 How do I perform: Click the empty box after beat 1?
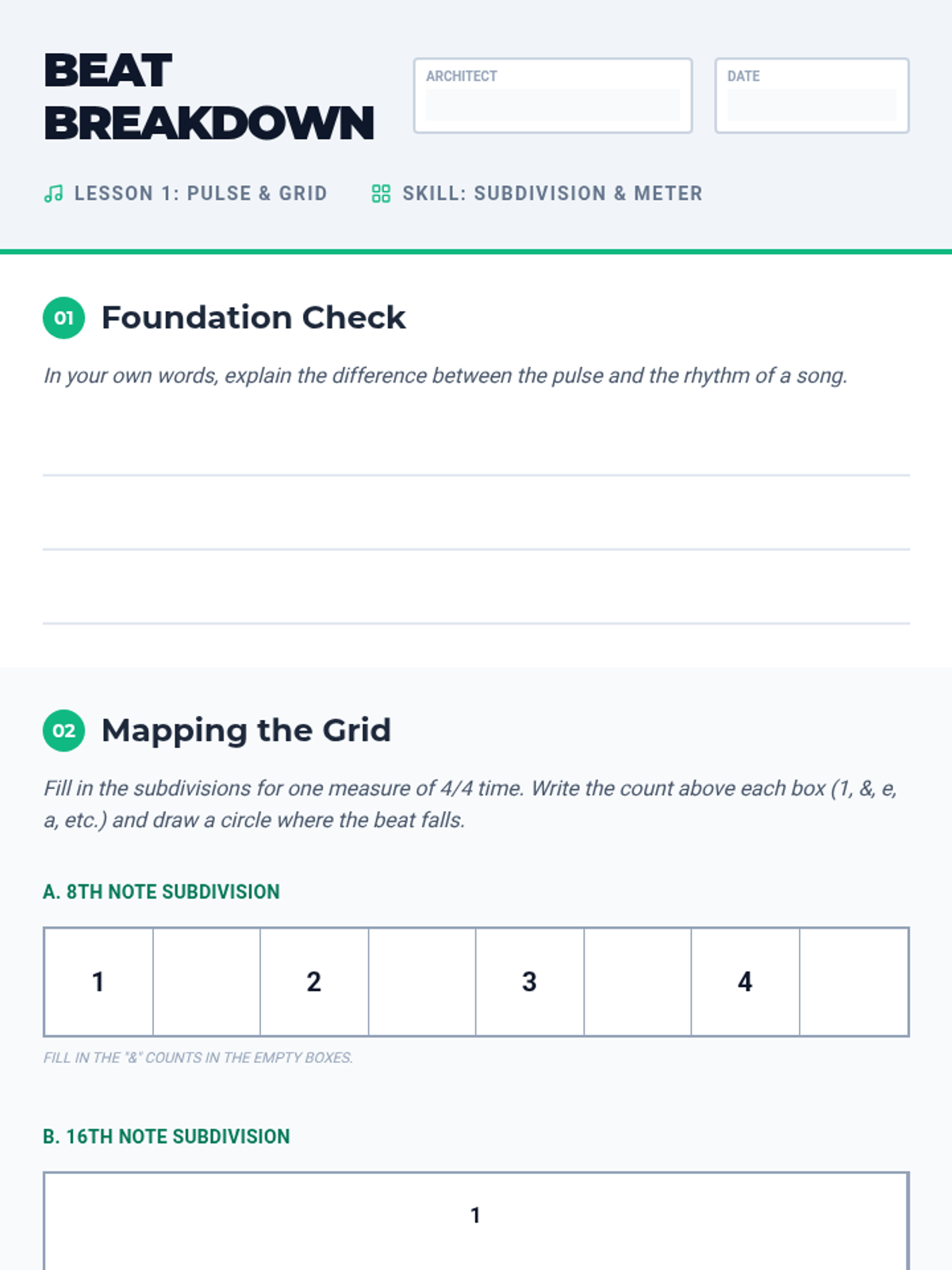tap(206, 982)
